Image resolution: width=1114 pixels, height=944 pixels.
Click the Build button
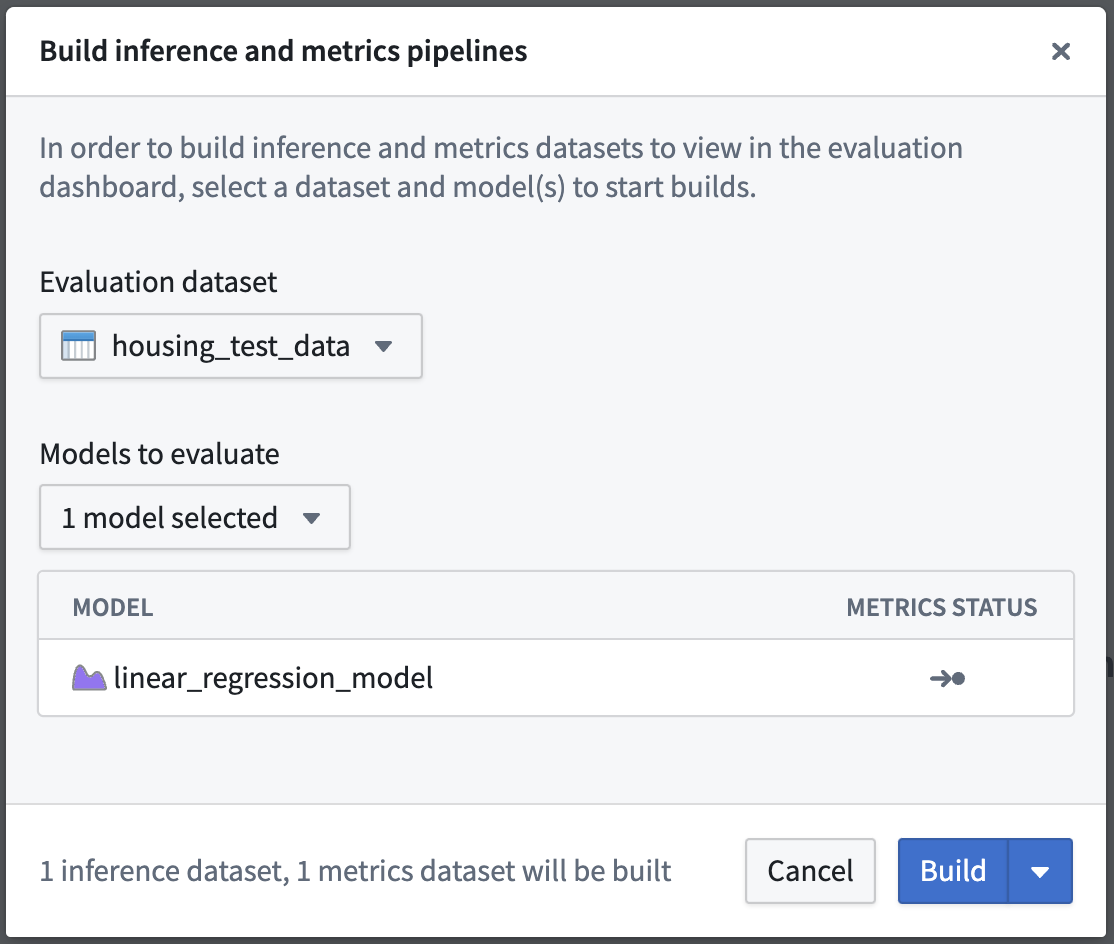point(953,871)
